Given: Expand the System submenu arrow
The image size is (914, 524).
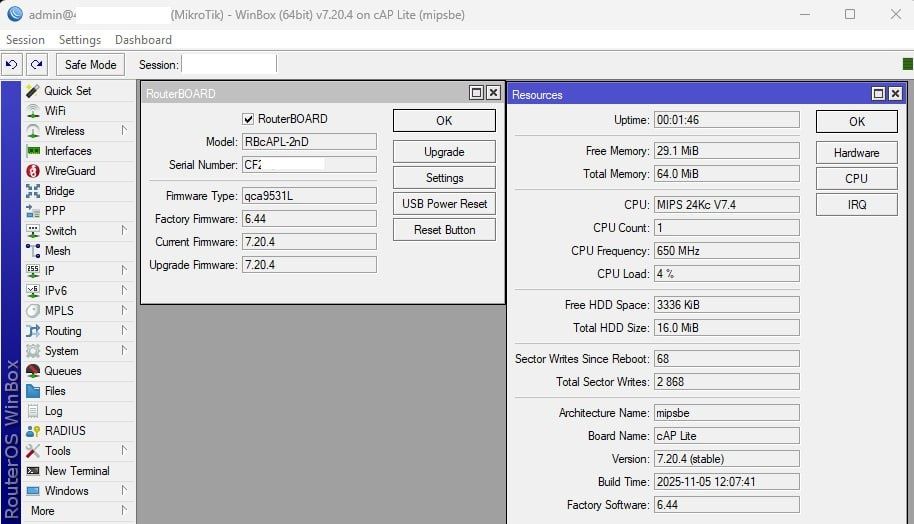Looking at the screenshot, I should coord(124,350).
